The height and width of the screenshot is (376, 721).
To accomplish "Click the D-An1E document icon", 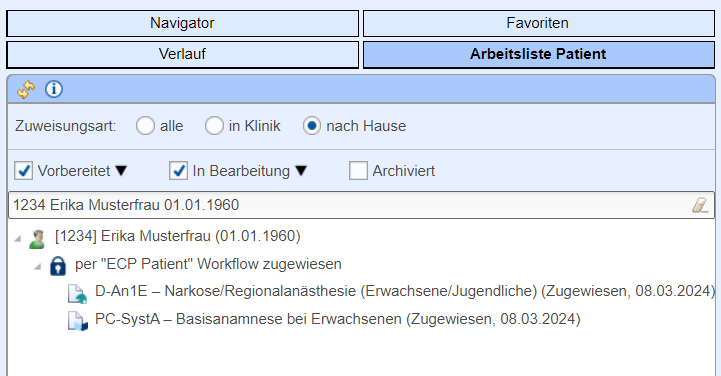I will [77, 294].
